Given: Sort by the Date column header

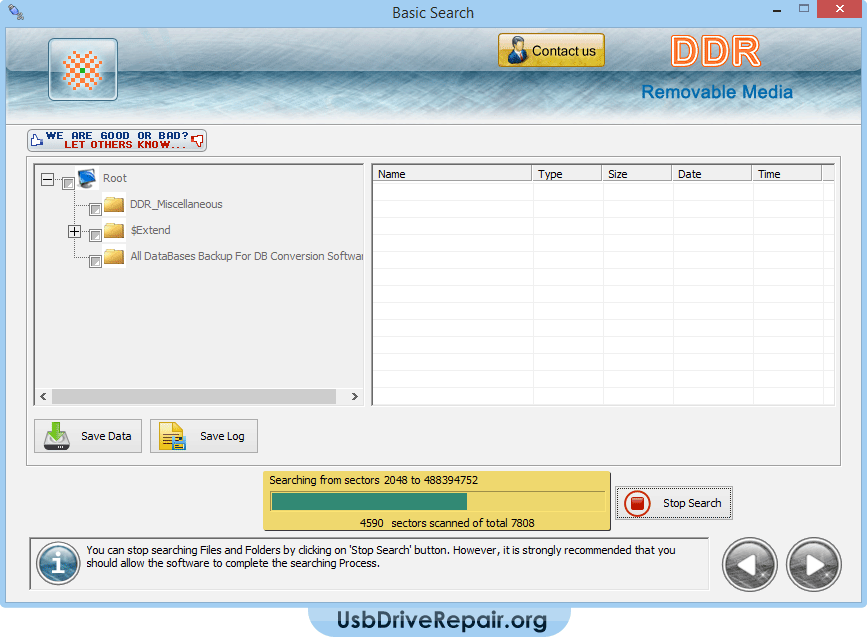Looking at the screenshot, I should 712,174.
